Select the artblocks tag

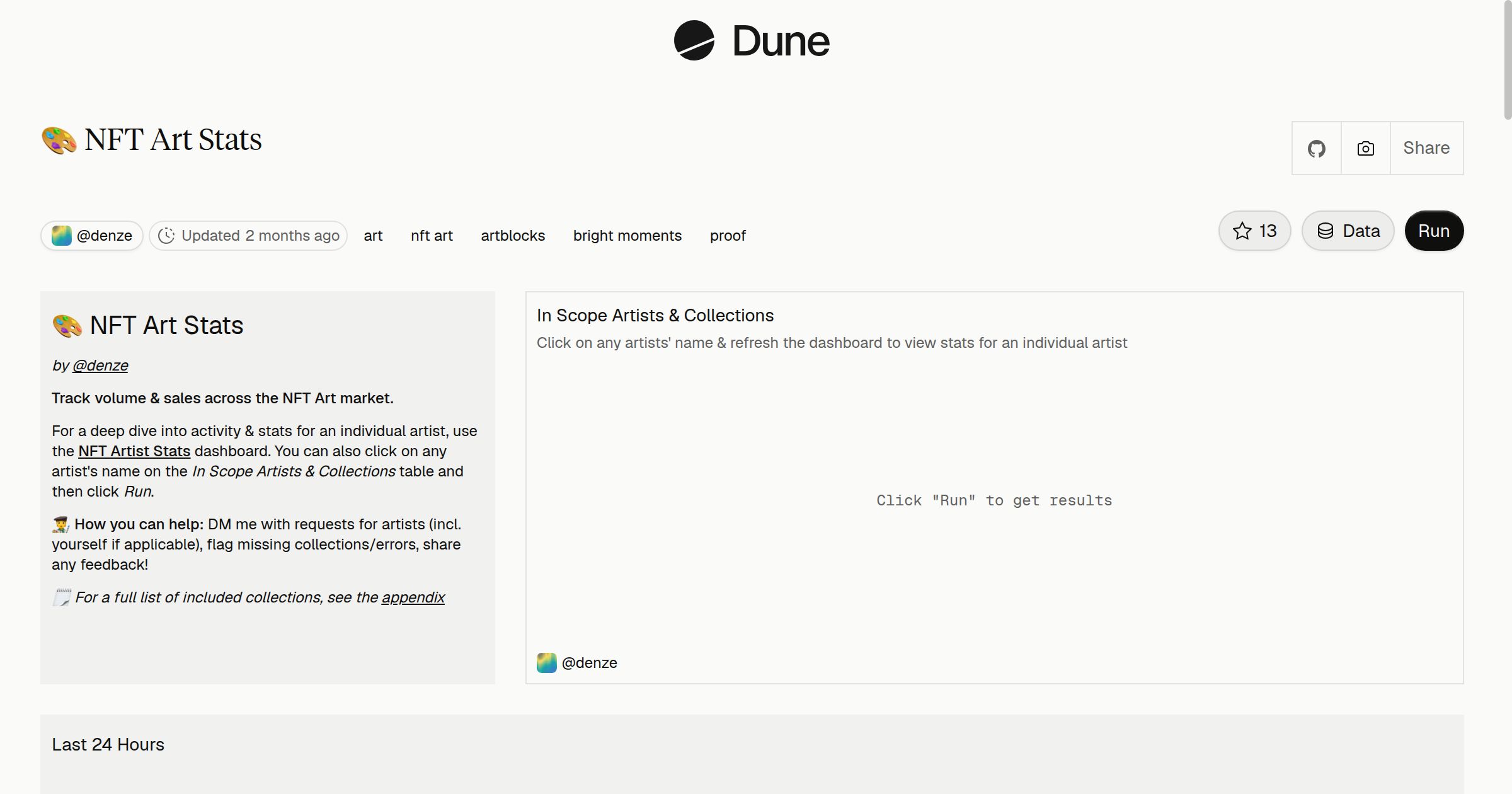[513, 236]
